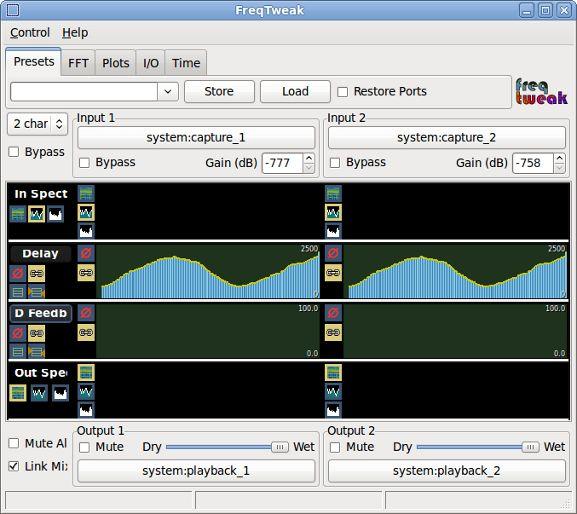Select solid plot for Output 1 Out Spec
The height and width of the screenshot is (514, 577).
[x=86, y=410]
